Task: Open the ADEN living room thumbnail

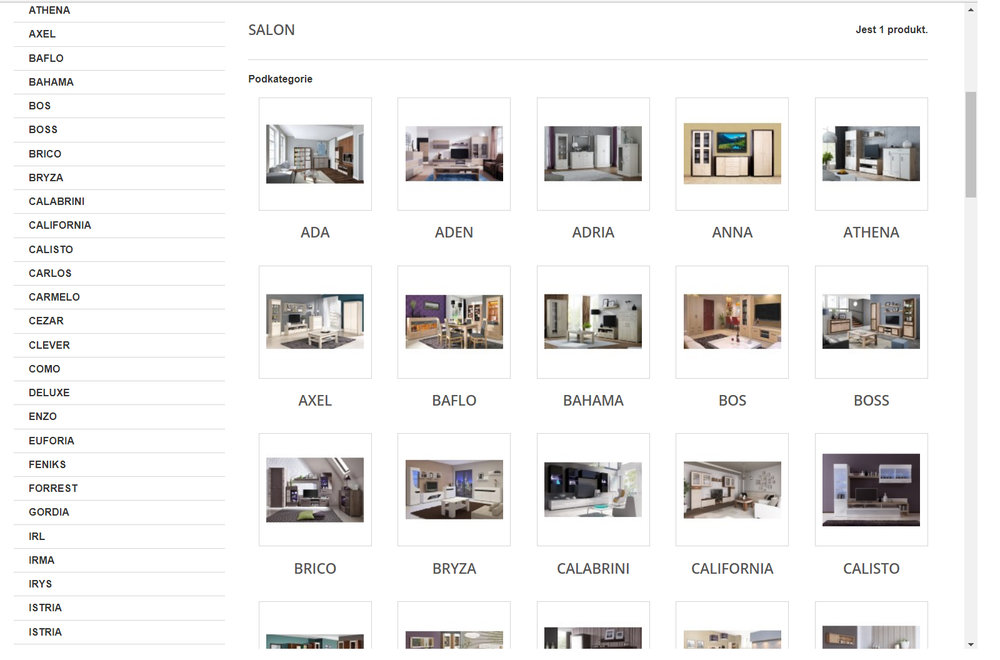Action: [x=454, y=154]
